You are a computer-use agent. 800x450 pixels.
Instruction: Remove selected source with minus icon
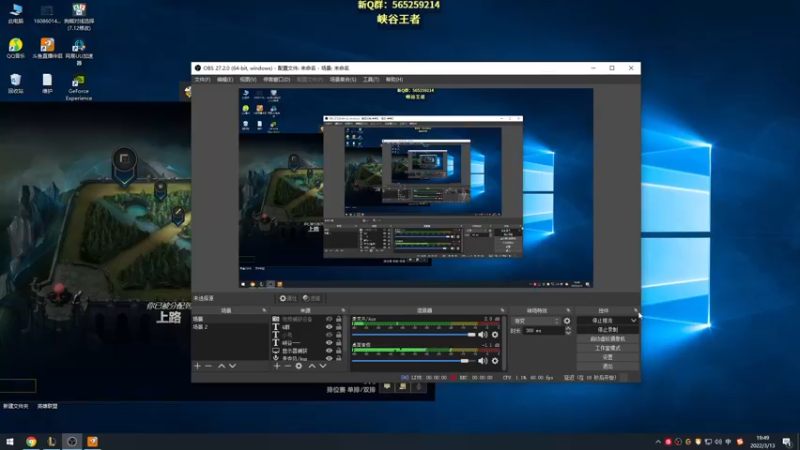pyautogui.click(x=288, y=366)
